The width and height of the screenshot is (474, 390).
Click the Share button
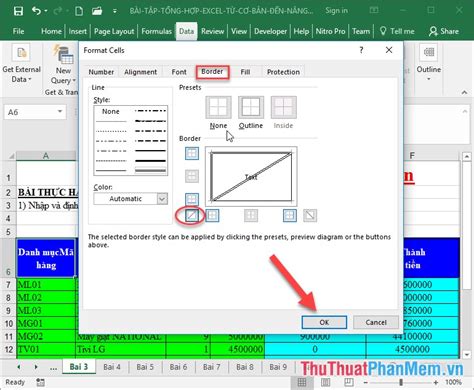click(444, 31)
